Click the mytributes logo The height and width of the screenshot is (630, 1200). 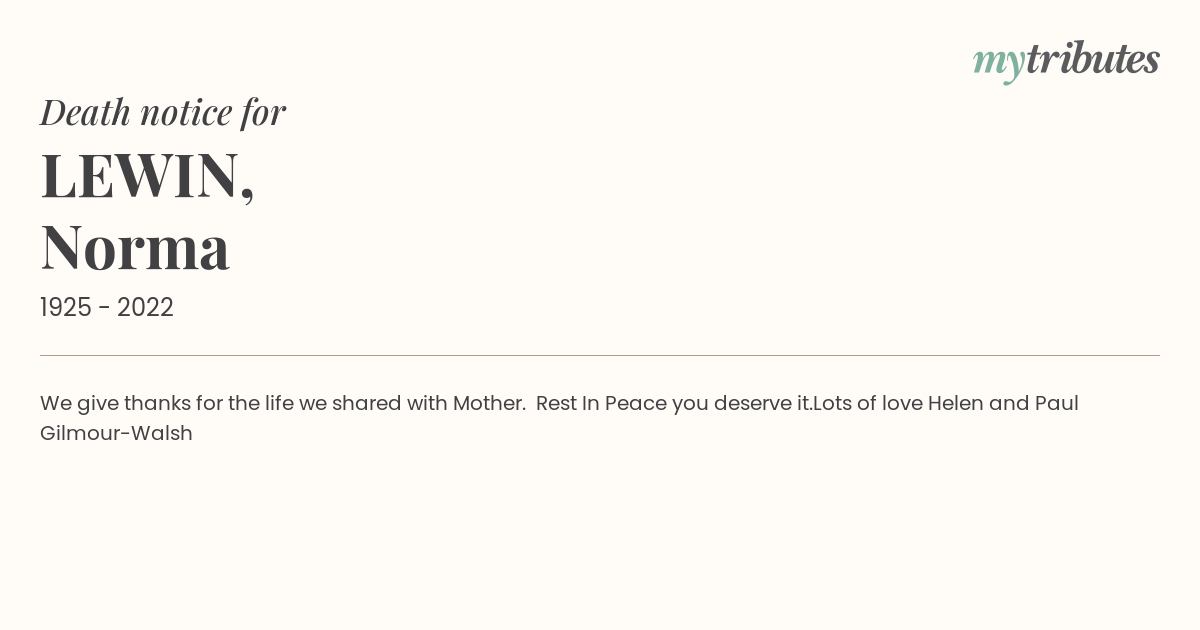[x=1066, y=61]
